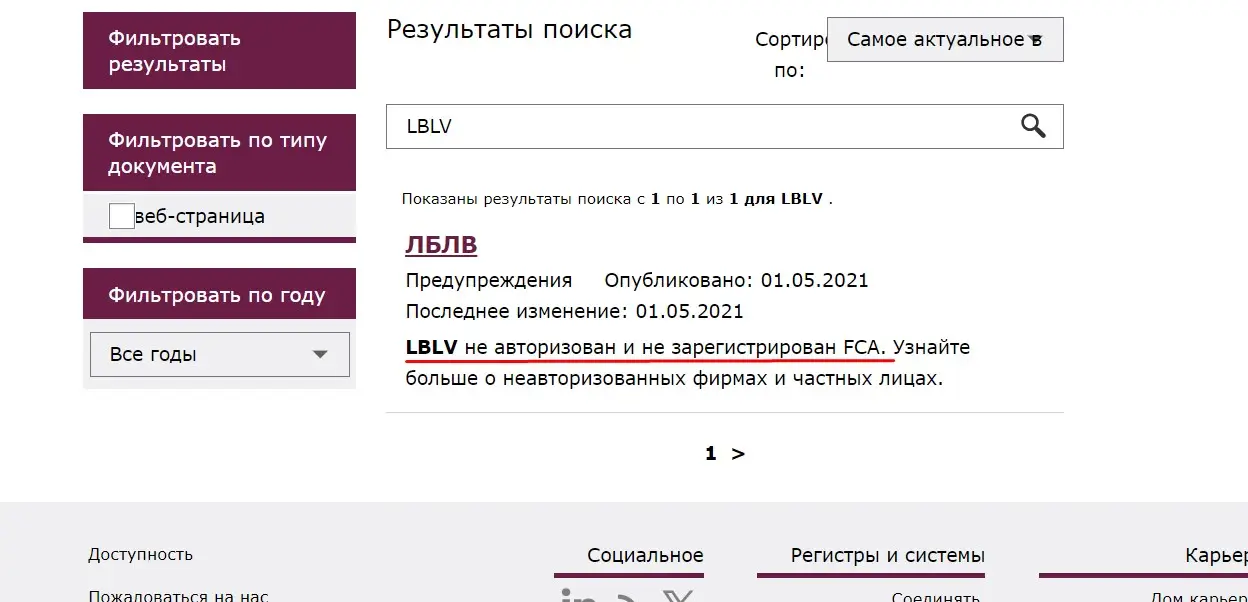Open the X social icon in footer
The height and width of the screenshot is (602, 1248).
pos(678,596)
